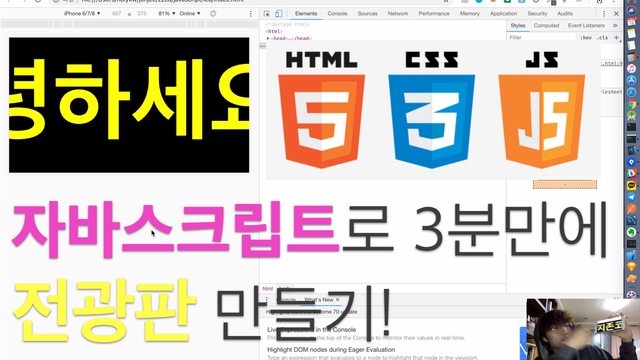Switch to the Console tab in DevTools

point(338,13)
